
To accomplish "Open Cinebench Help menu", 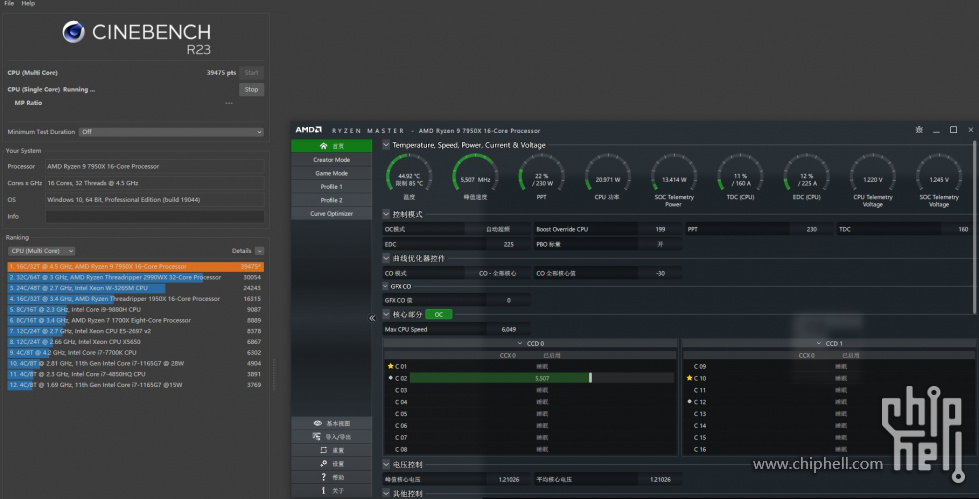I will 28,3.
